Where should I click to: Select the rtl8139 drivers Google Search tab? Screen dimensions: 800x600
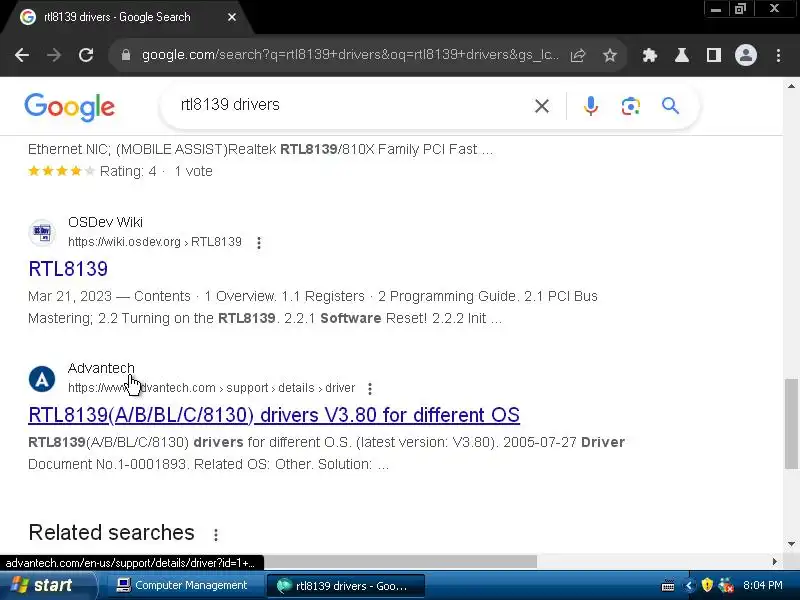pos(117,17)
